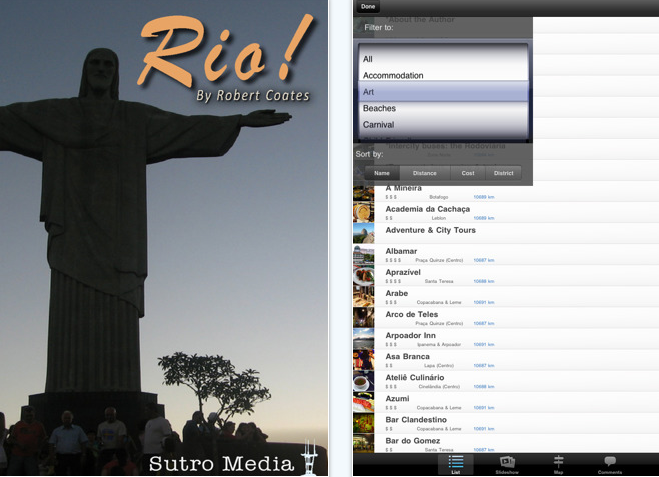Viewport: 659px width, 477px height.
Task: Tap the Bar do Gomez thumbnail
Action: click(x=364, y=443)
